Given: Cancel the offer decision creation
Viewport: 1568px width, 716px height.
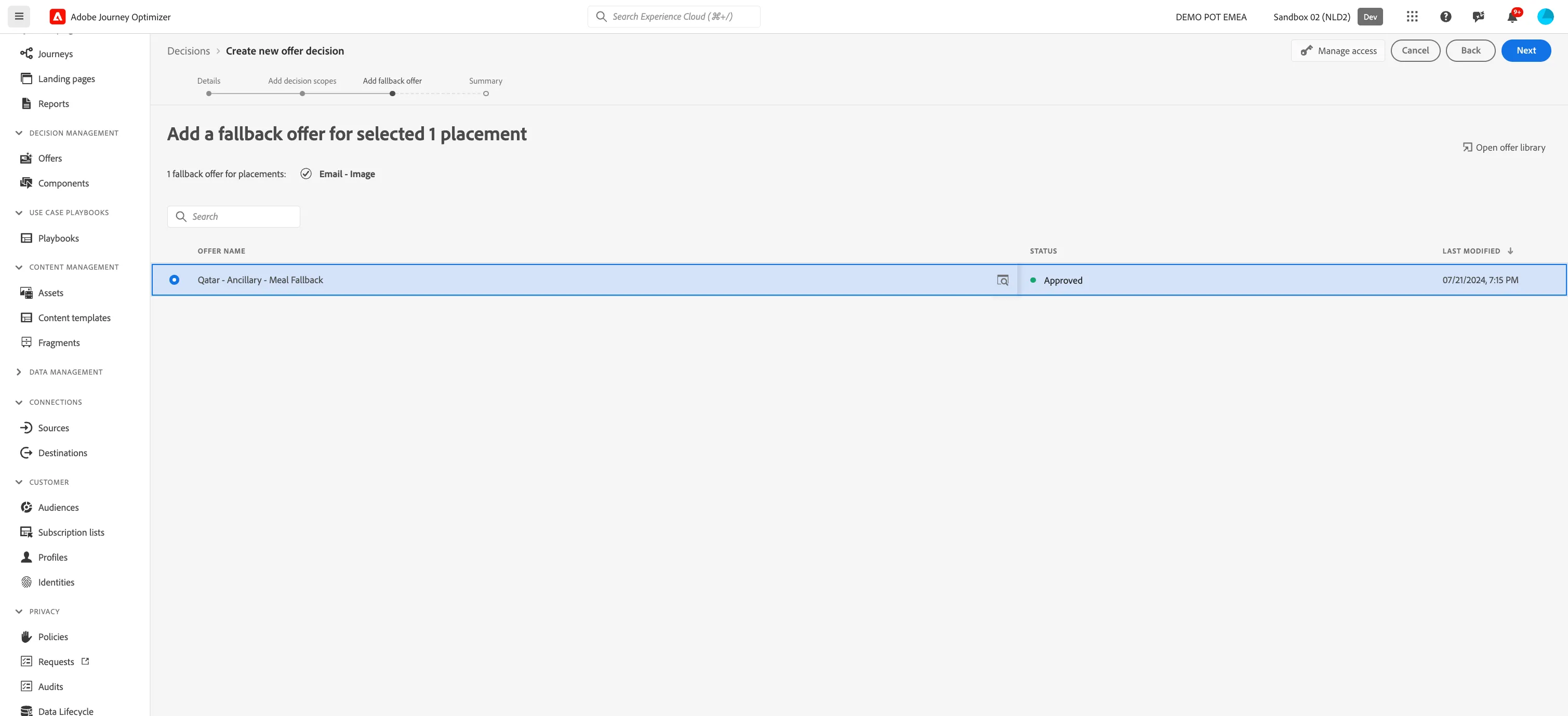Looking at the screenshot, I should (x=1415, y=50).
